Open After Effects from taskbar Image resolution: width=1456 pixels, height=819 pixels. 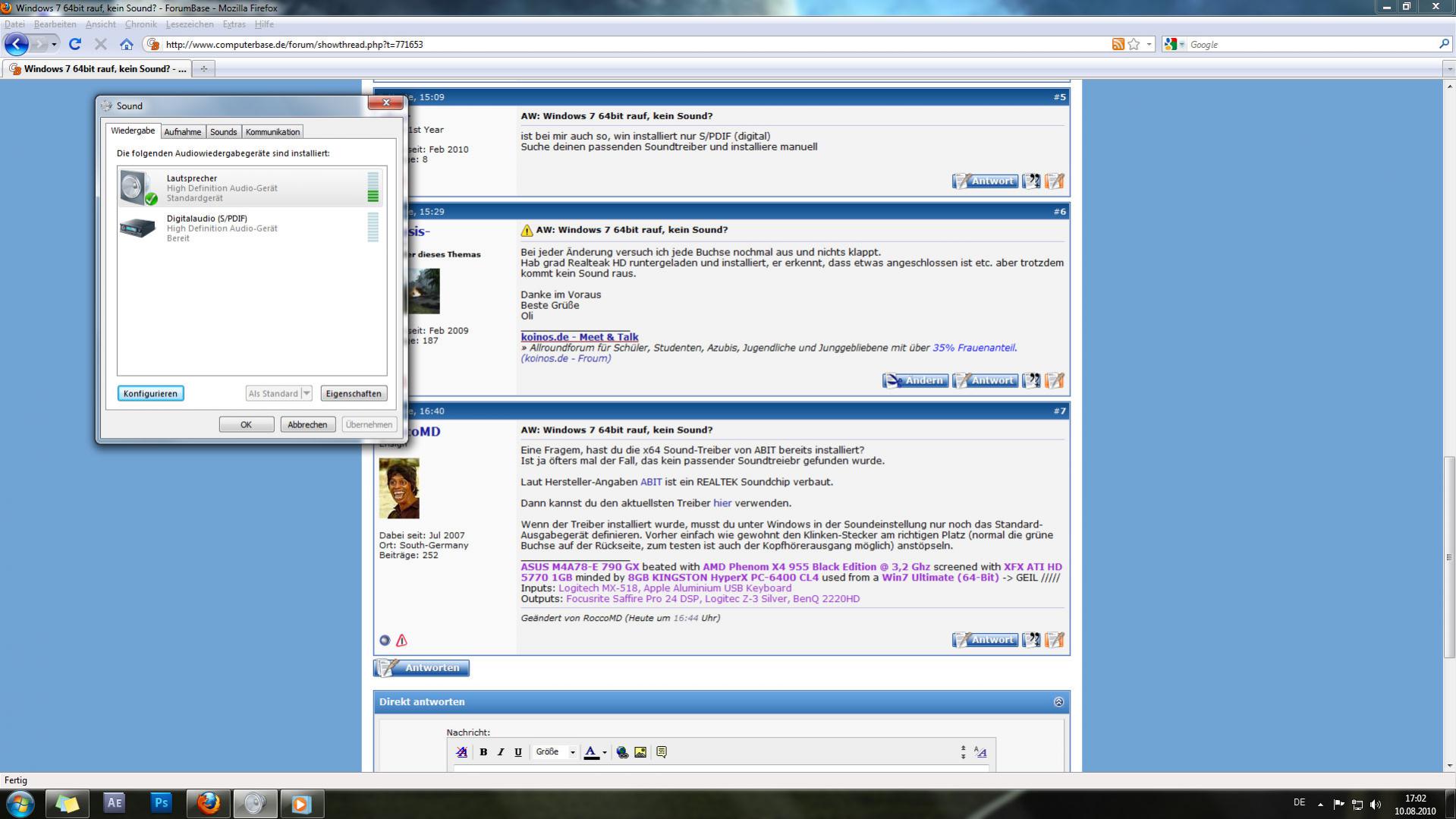(114, 803)
